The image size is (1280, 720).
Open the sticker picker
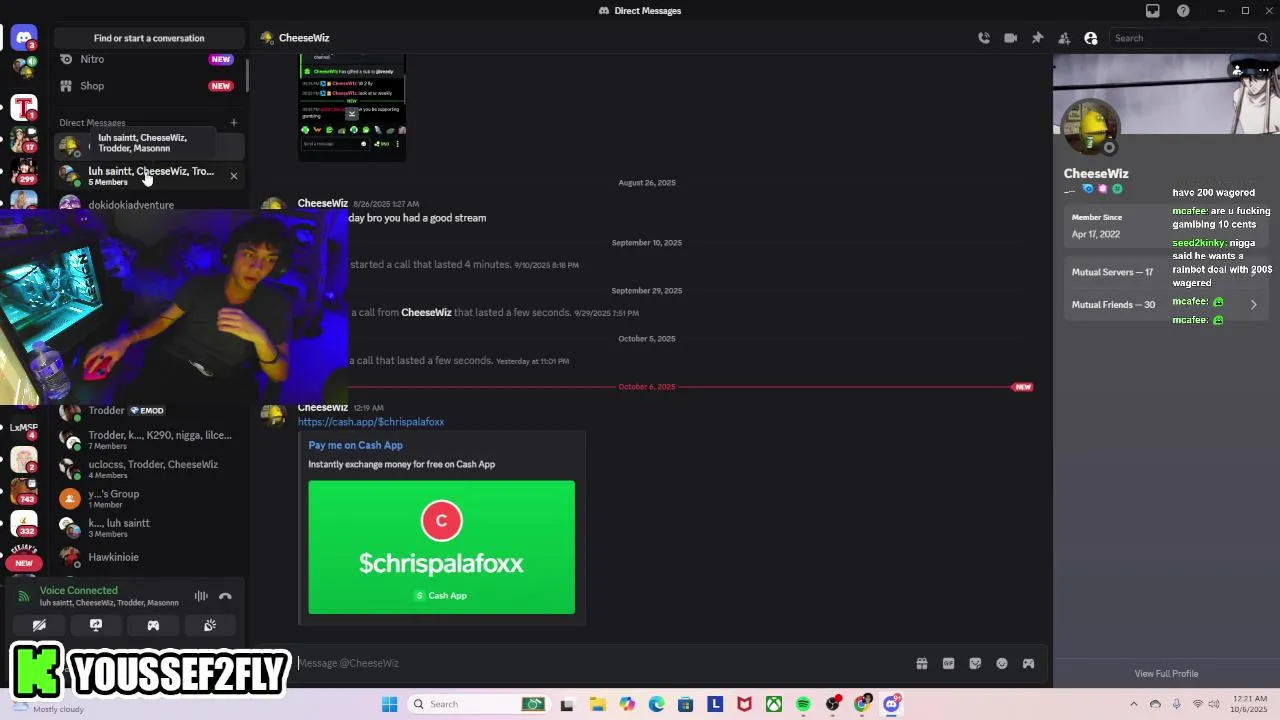pyautogui.click(x=975, y=663)
